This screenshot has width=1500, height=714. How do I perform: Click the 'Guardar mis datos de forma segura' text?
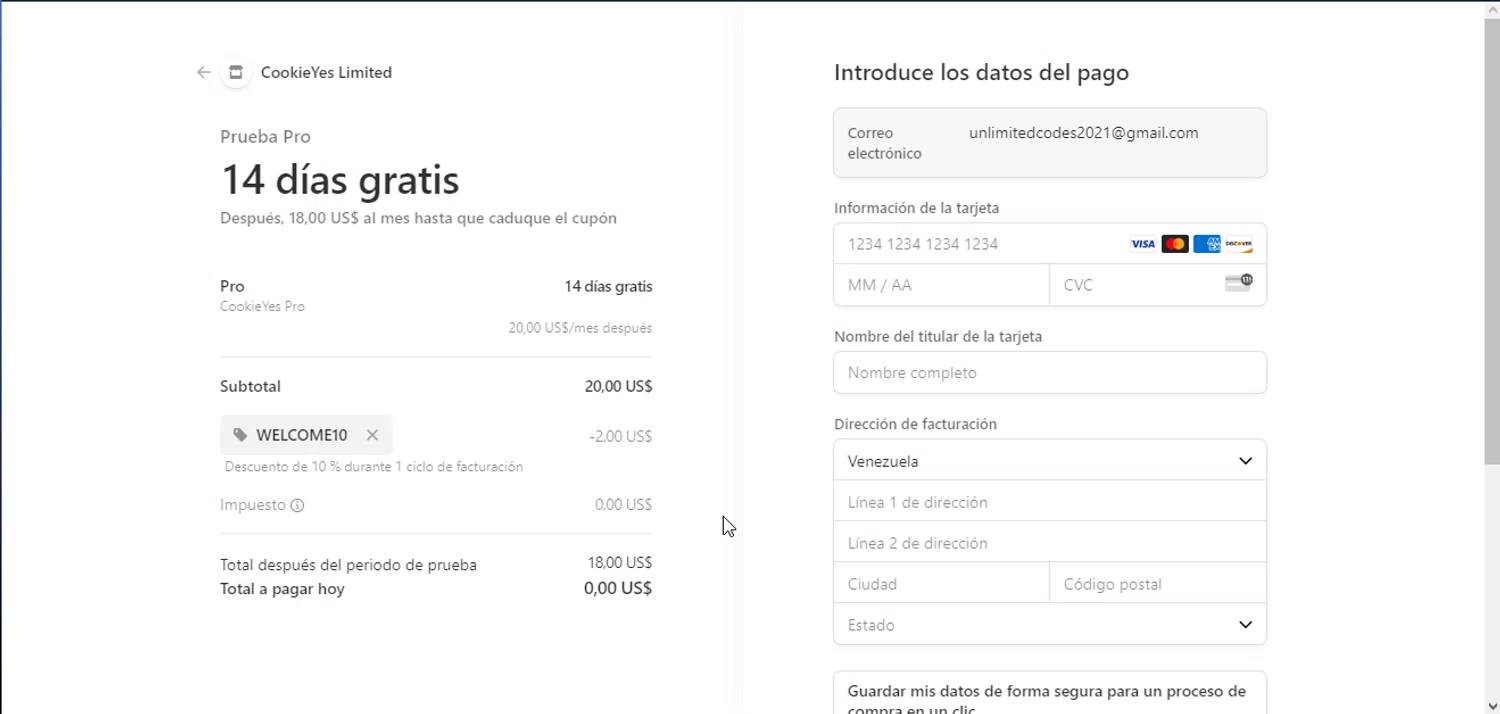click(1047, 700)
